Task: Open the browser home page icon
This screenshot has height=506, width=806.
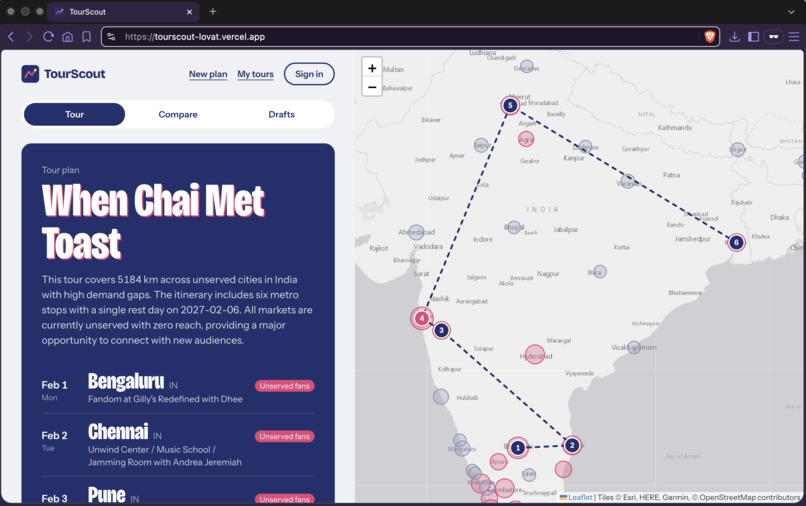Action: coord(67,37)
